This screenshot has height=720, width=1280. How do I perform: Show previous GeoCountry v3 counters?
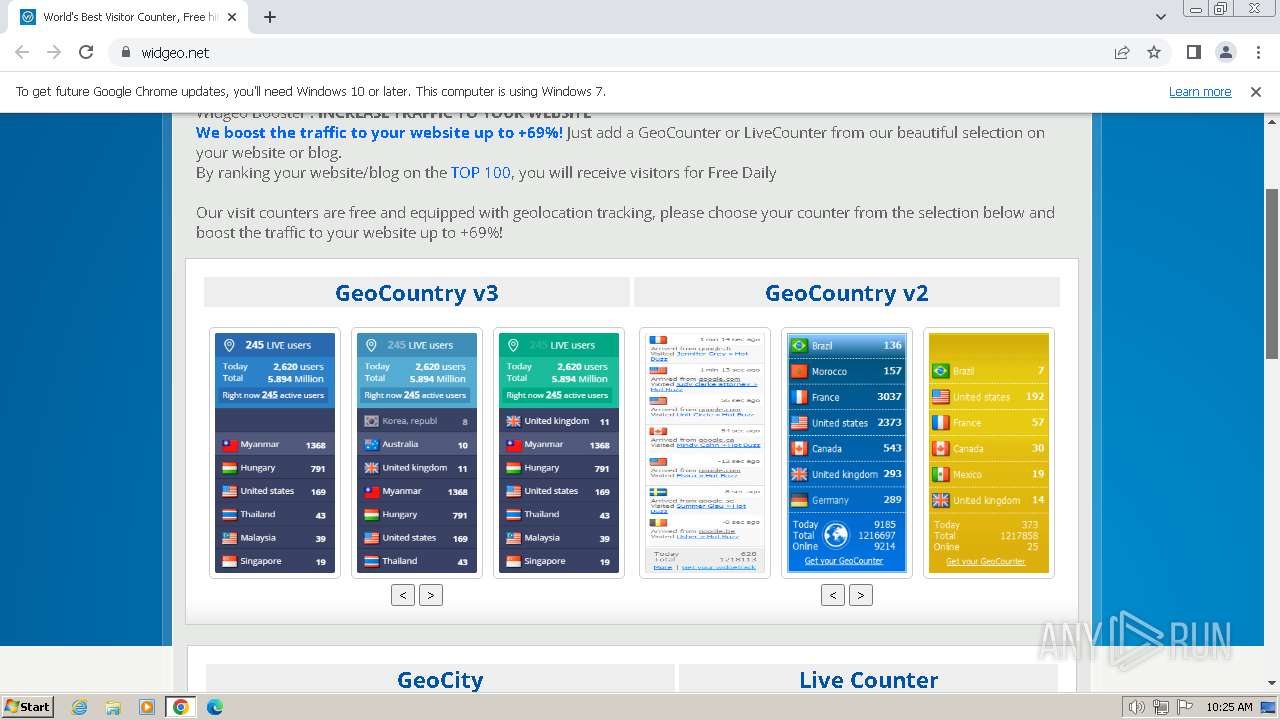403,595
